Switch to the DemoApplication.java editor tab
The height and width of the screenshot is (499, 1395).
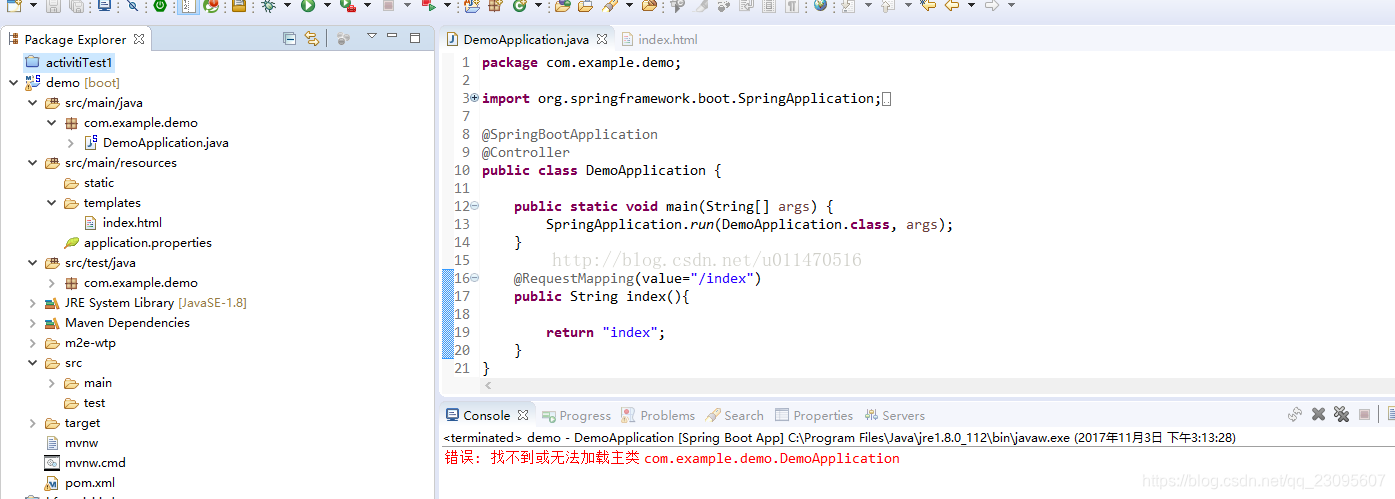pos(526,39)
